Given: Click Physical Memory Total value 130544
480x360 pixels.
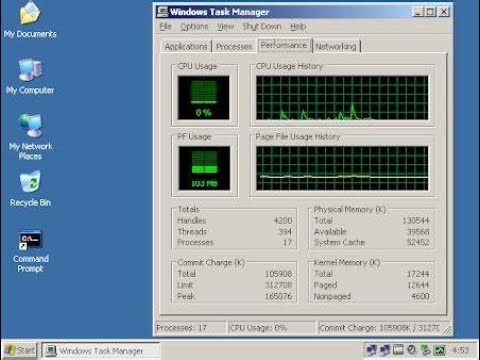Looking at the screenshot, I should pos(416,220).
